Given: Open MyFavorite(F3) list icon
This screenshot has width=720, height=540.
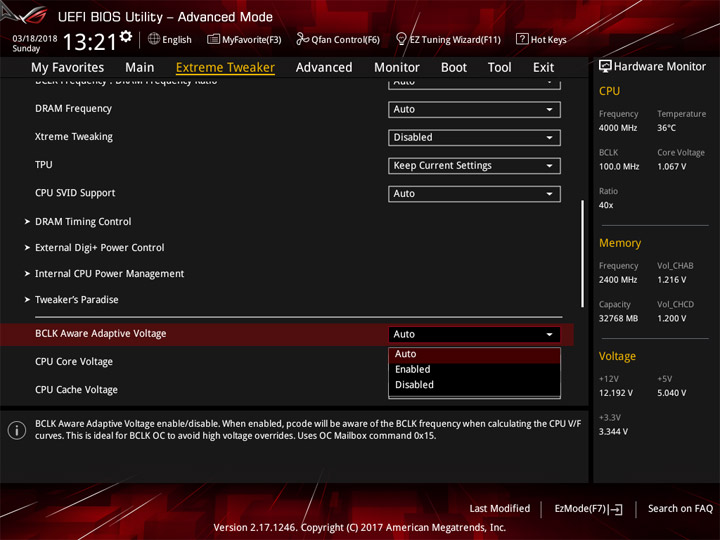Looking at the screenshot, I should pyautogui.click(x=213, y=39).
